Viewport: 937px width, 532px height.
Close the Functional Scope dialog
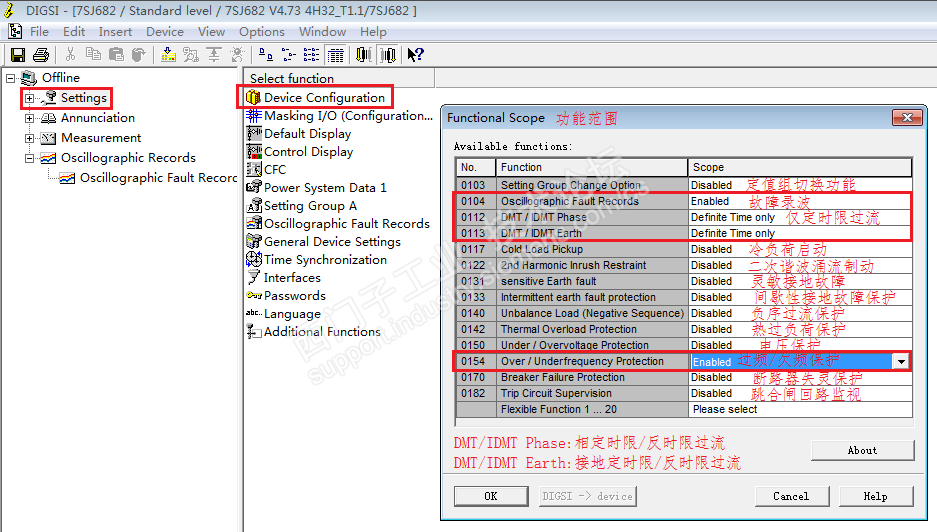[x=907, y=118]
